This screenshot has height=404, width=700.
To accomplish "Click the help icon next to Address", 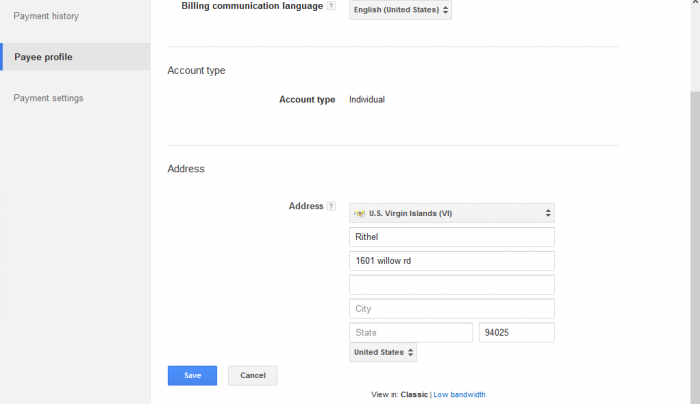I will pos(331,206).
